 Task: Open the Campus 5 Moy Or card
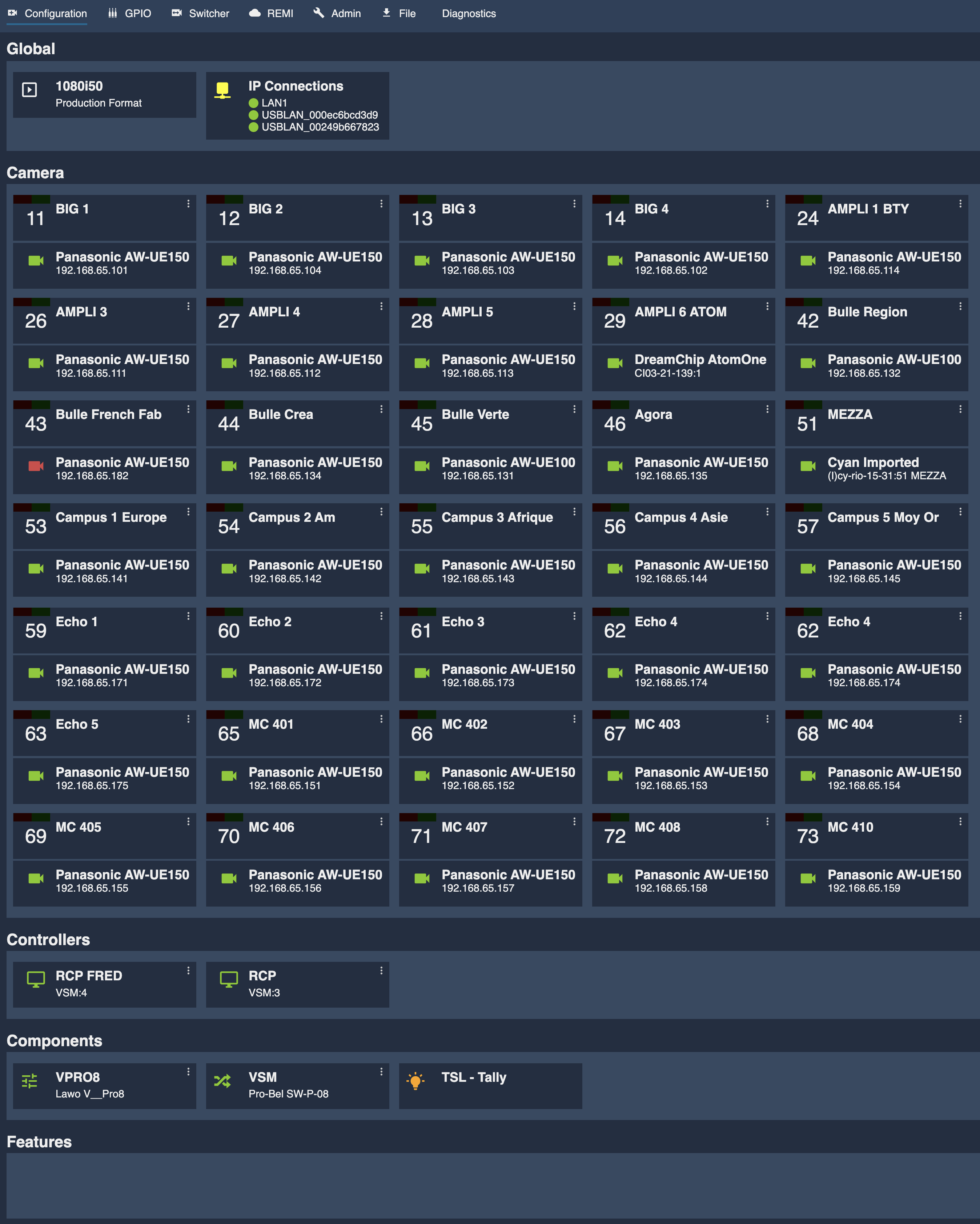coord(876,526)
